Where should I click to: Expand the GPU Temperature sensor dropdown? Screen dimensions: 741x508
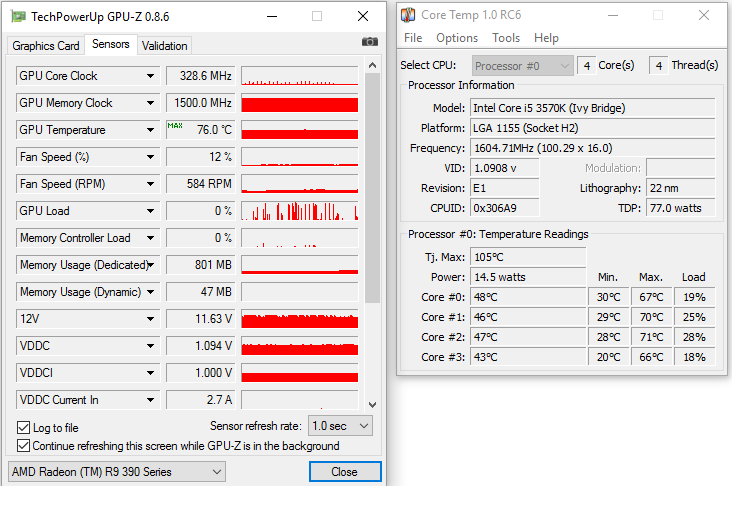click(x=150, y=130)
